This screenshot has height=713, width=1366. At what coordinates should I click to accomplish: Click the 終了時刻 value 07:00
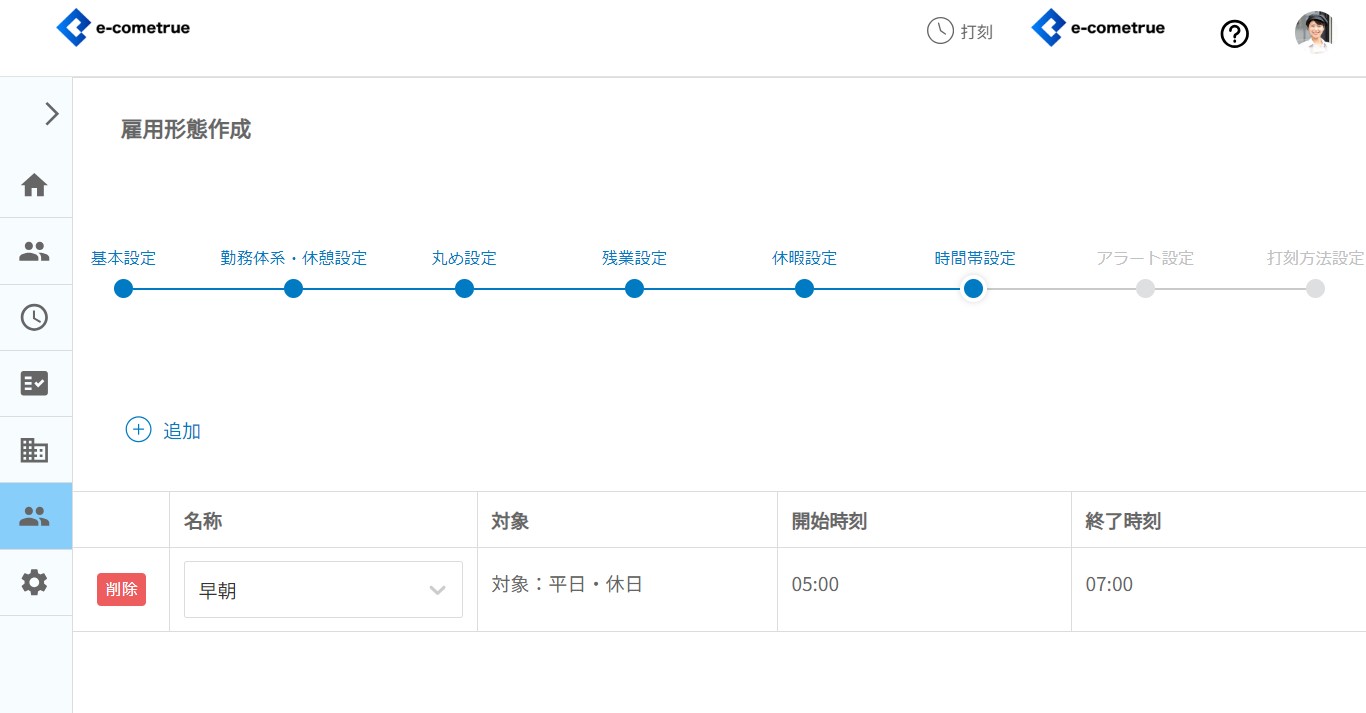pos(1109,585)
